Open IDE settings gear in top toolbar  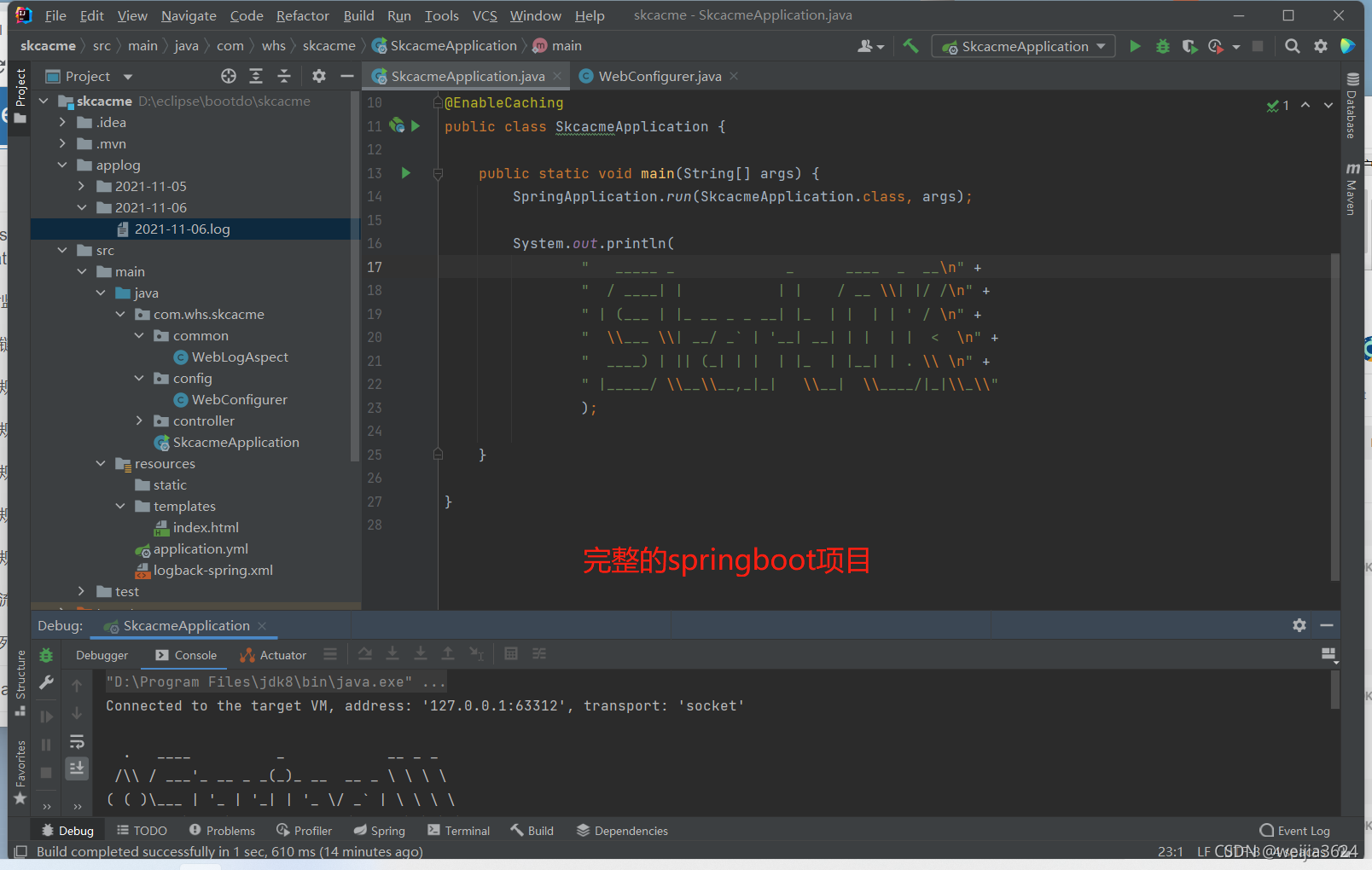pyautogui.click(x=1321, y=46)
